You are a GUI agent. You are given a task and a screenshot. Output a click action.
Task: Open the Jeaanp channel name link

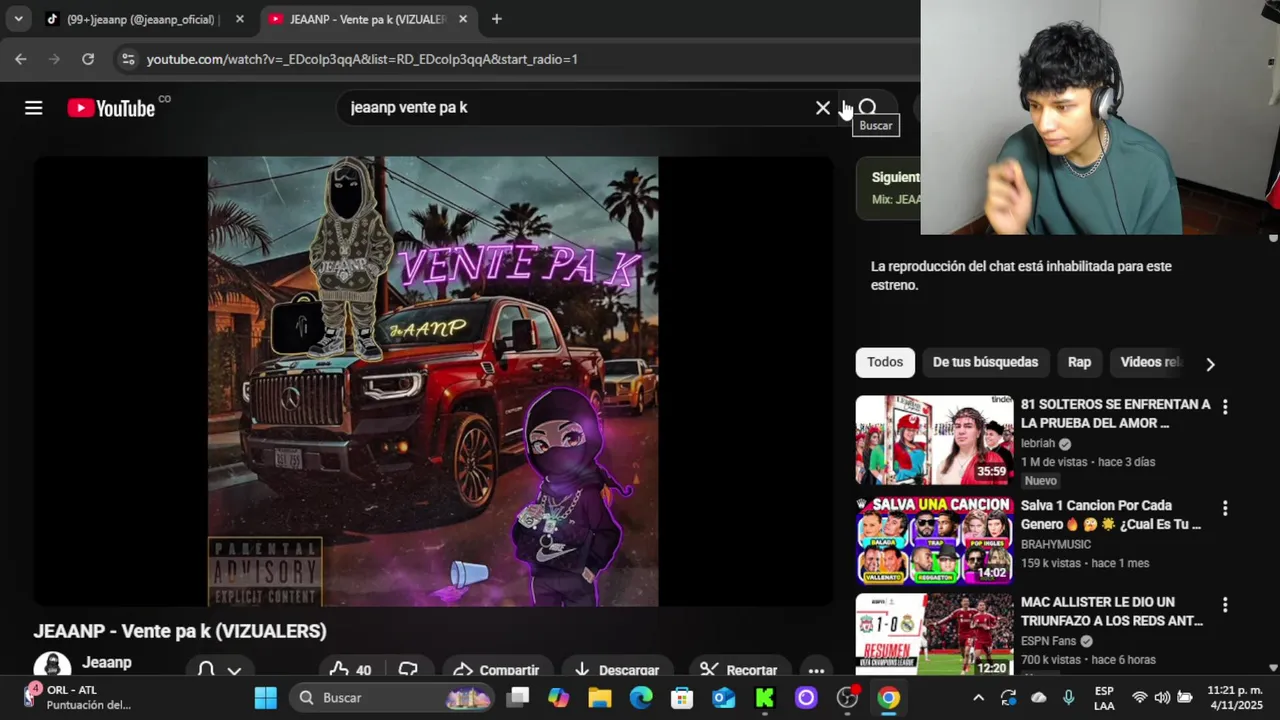[x=107, y=662]
